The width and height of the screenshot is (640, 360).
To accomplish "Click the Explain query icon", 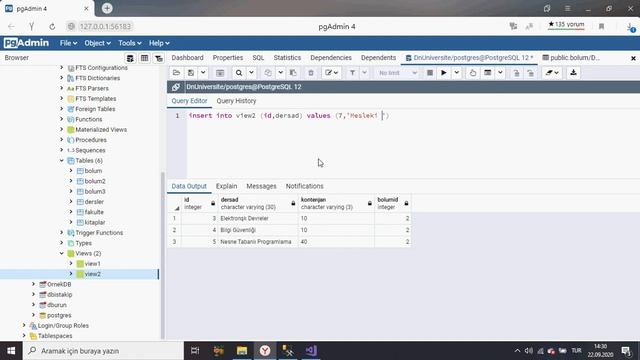I will coord(473,73).
